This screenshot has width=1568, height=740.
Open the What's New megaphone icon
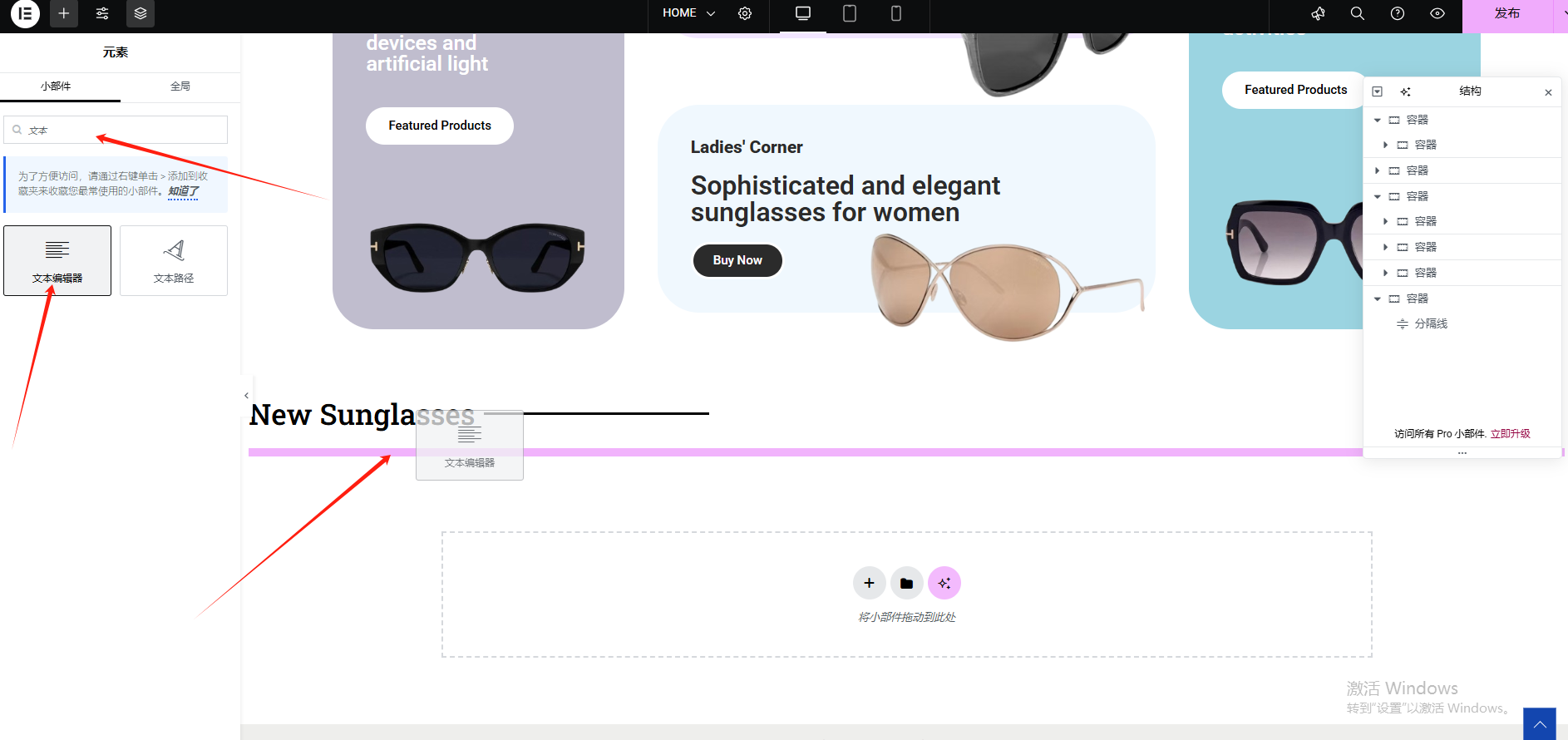click(1318, 14)
